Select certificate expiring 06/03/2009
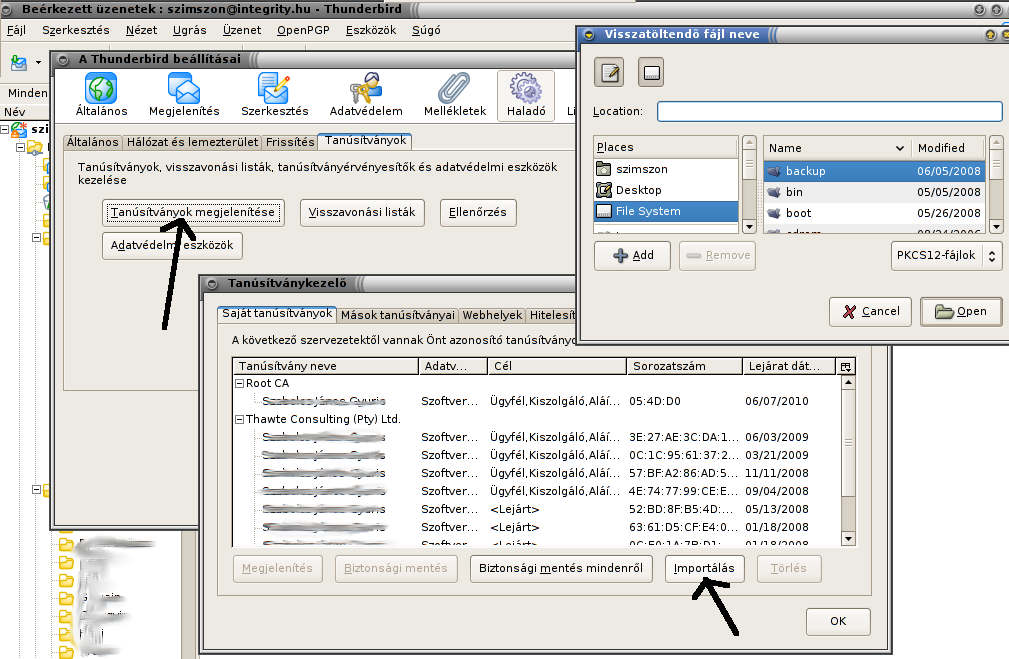The height and width of the screenshot is (659, 1009). pos(537,438)
